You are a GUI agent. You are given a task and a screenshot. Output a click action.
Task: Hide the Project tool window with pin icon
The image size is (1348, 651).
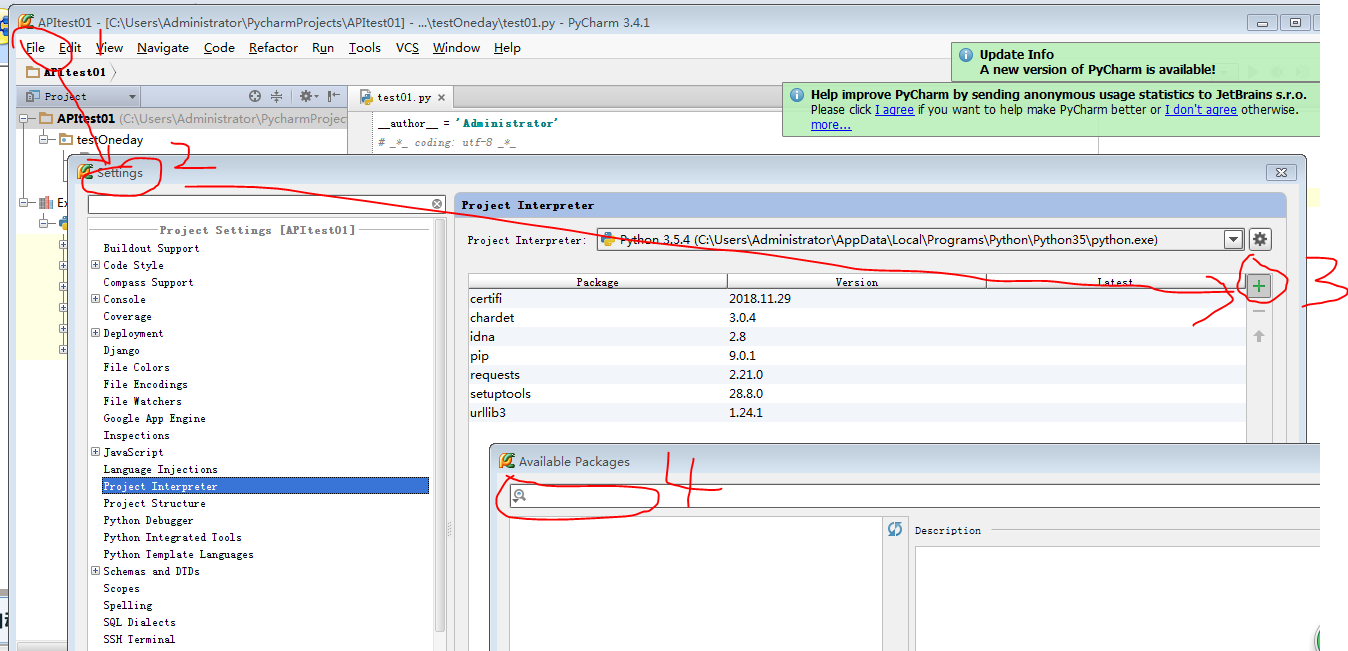(334, 96)
